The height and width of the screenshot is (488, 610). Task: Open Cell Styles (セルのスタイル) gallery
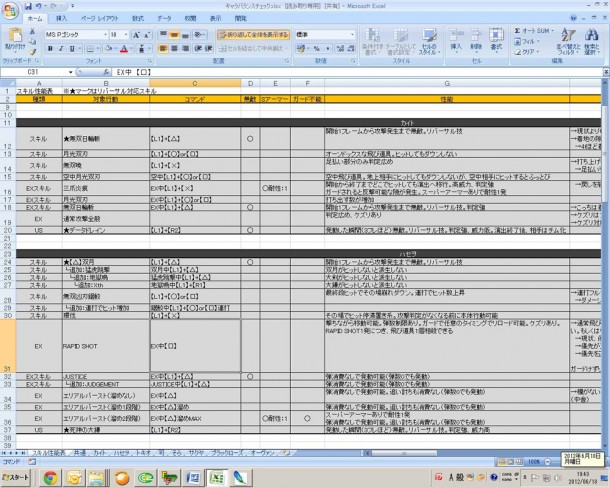tap(429, 41)
